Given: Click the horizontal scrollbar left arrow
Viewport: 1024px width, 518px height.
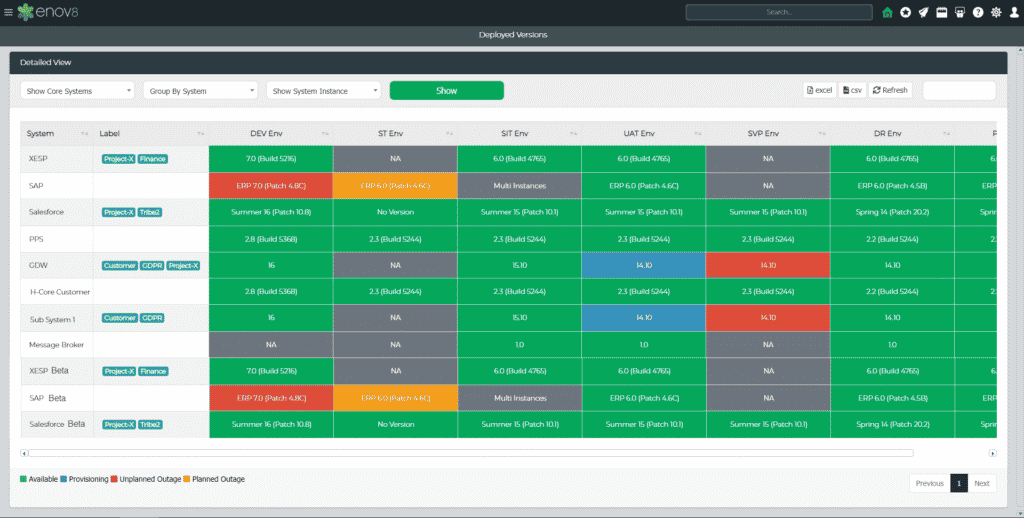Looking at the screenshot, I should (24, 453).
